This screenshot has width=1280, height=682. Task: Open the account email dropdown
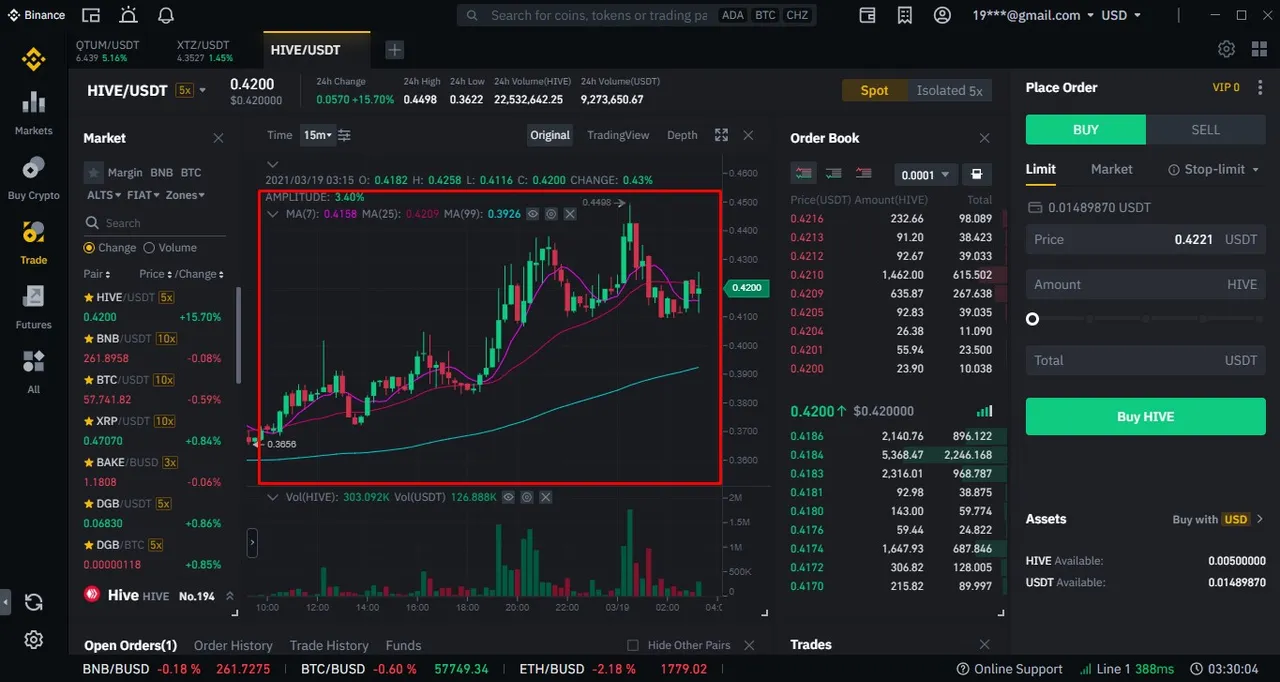[x=1033, y=15]
